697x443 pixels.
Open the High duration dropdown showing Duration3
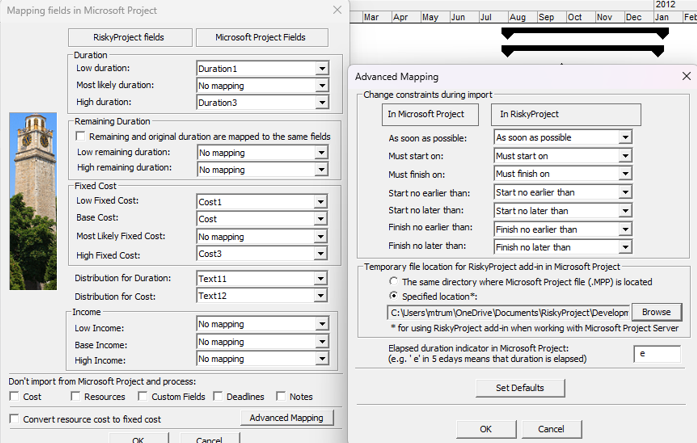point(262,102)
